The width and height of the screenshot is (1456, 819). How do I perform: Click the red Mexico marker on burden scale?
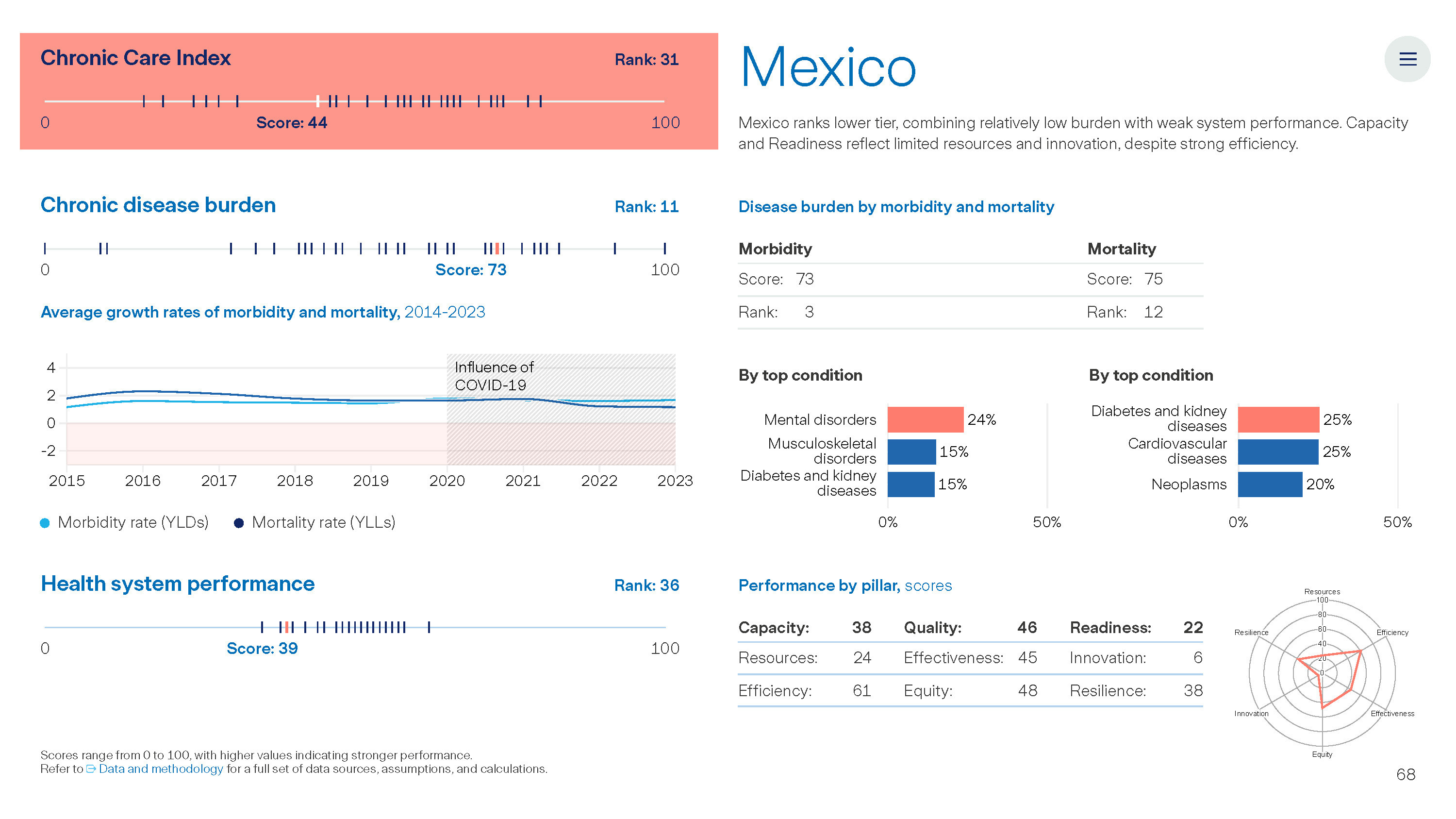(497, 248)
